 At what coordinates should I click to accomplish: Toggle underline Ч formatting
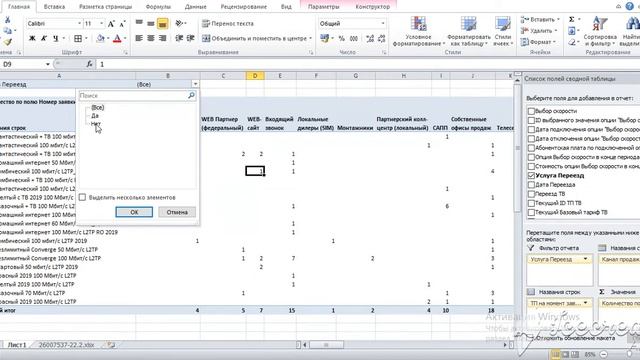(x=56, y=38)
